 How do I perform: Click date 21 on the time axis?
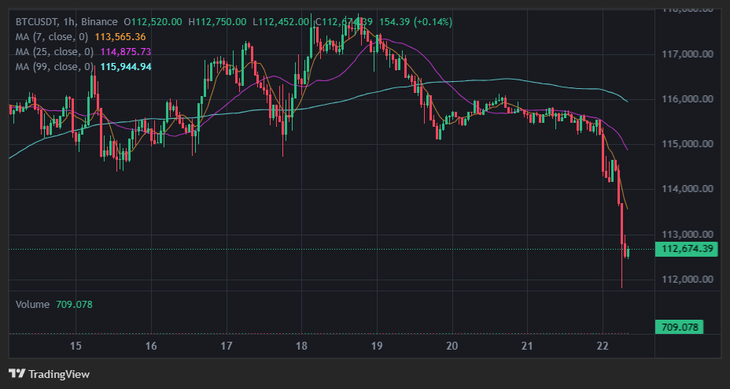tap(527, 346)
